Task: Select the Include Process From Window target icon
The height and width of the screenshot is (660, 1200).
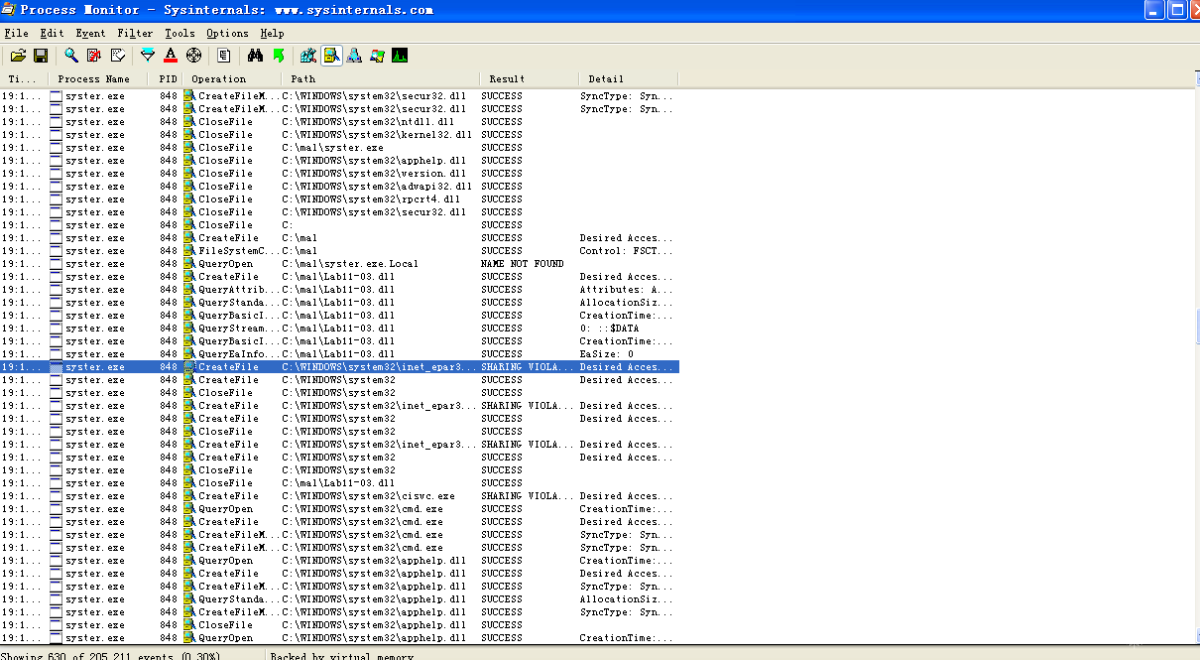Action: [x=194, y=56]
